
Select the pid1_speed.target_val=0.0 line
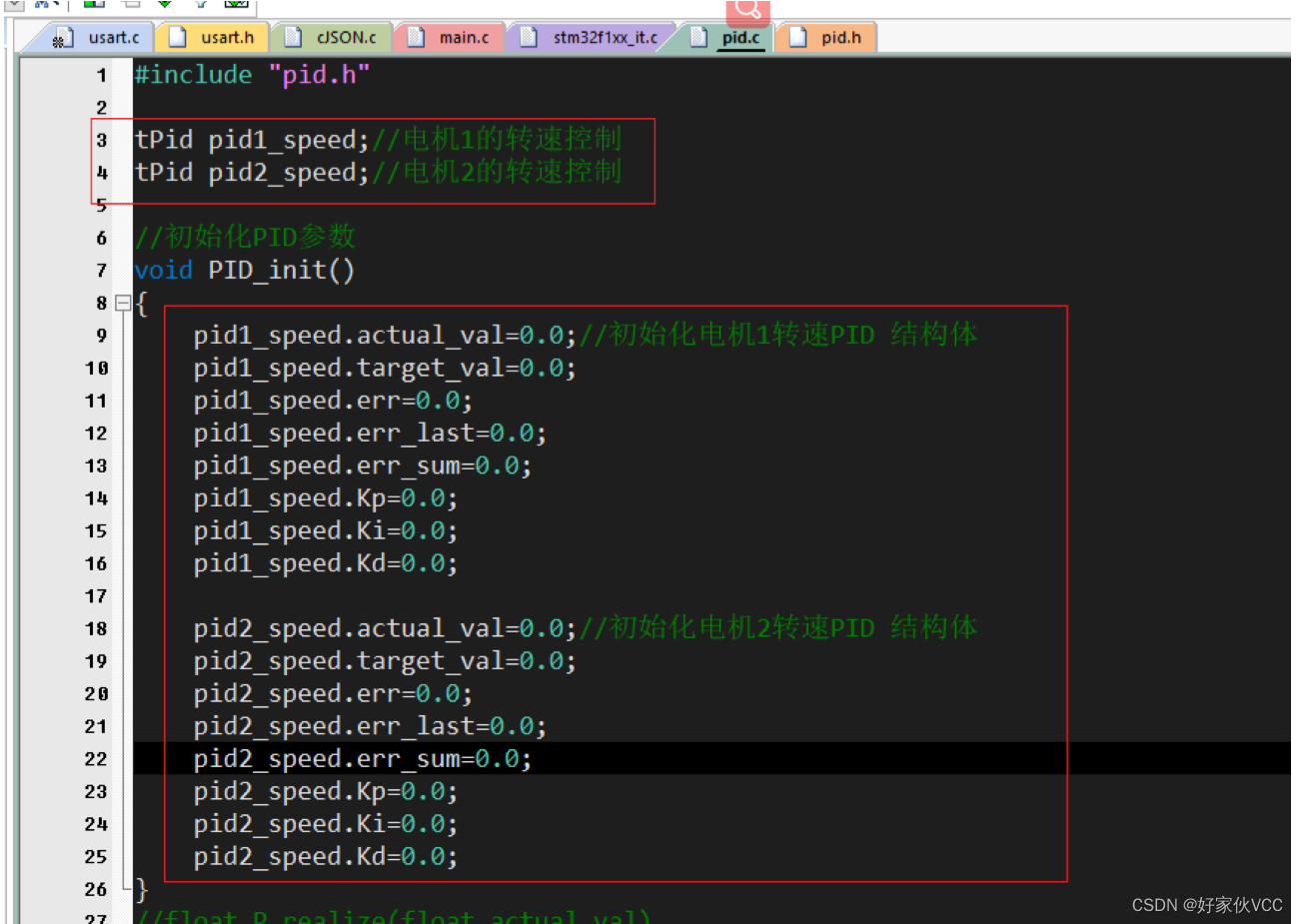pyautogui.click(x=385, y=369)
